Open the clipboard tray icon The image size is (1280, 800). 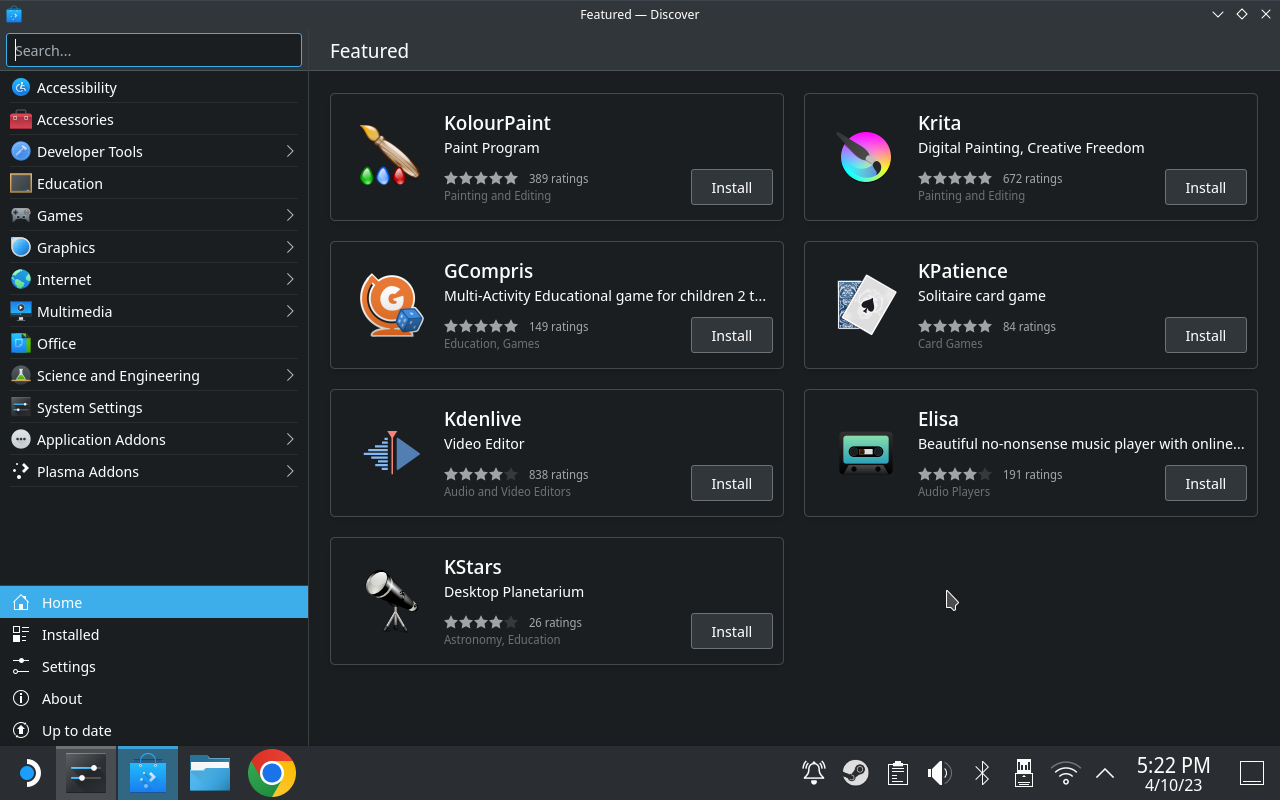coord(897,773)
